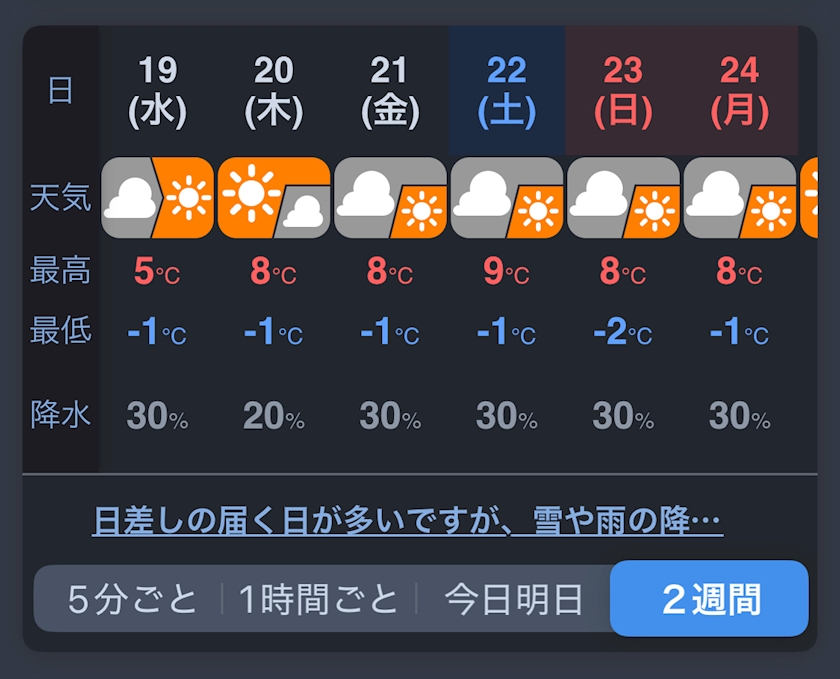Click the weather icon for the 19th
The image size is (840, 679).
click(157, 198)
